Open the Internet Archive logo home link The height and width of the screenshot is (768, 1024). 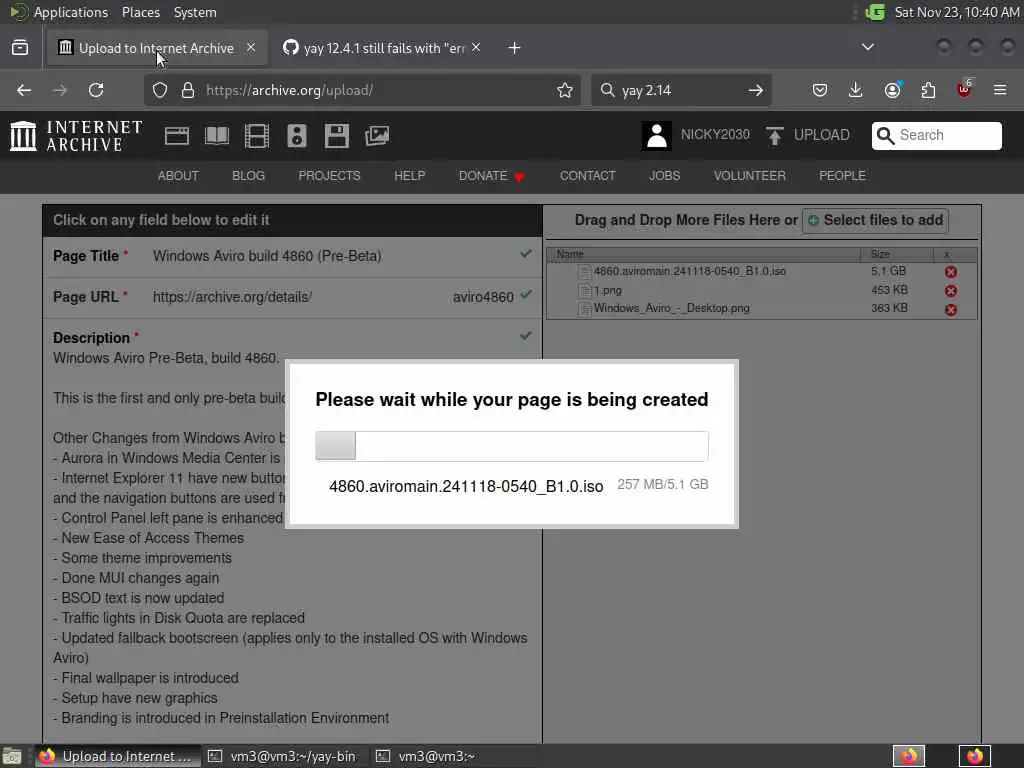click(x=76, y=136)
